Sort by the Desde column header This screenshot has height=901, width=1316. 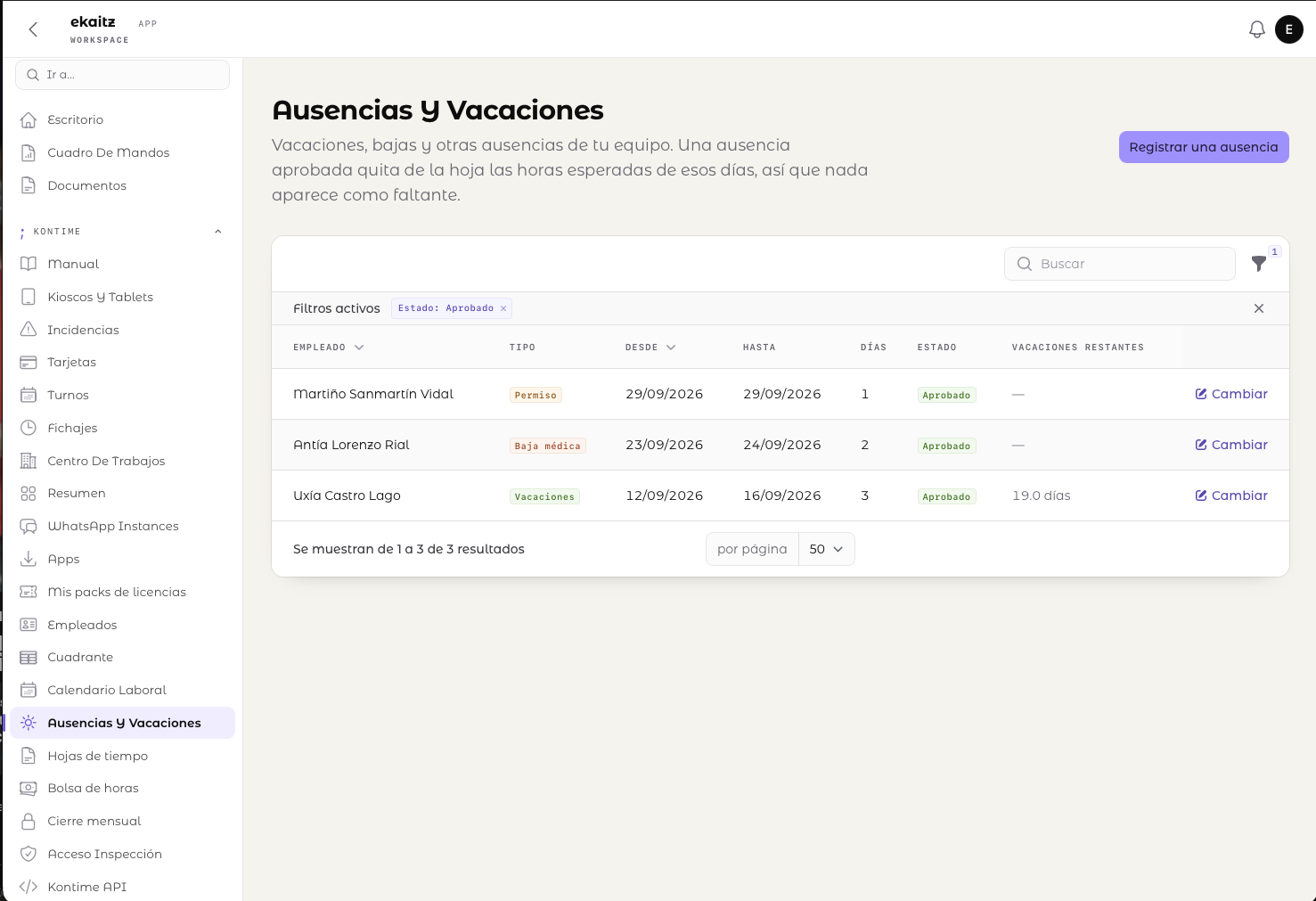tap(650, 348)
